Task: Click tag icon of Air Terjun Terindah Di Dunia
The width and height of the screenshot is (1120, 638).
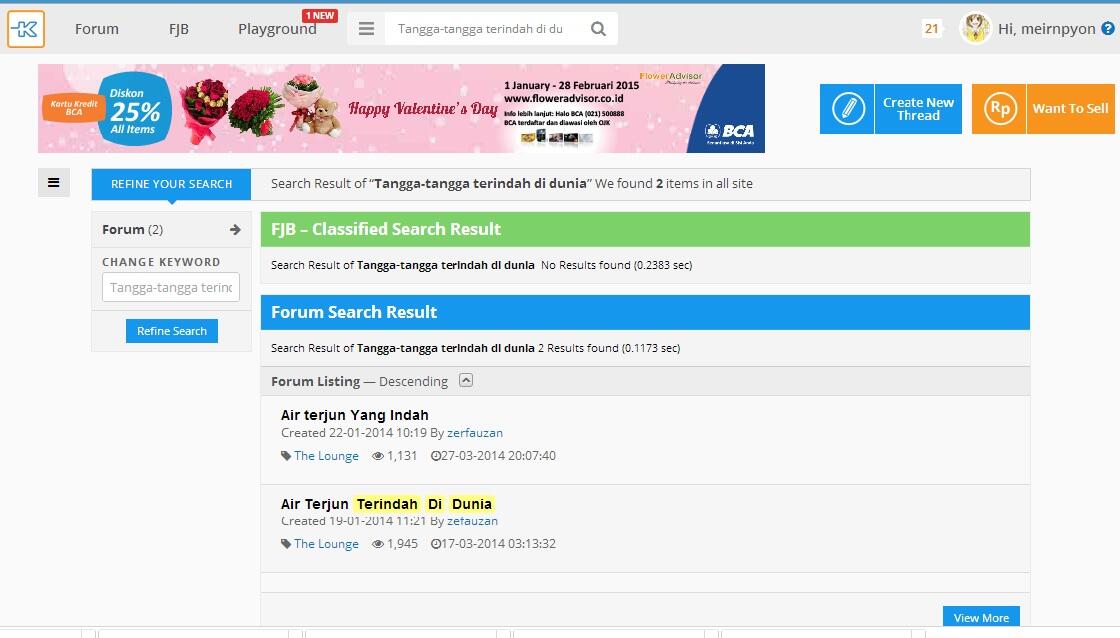Action: pyautogui.click(x=286, y=544)
